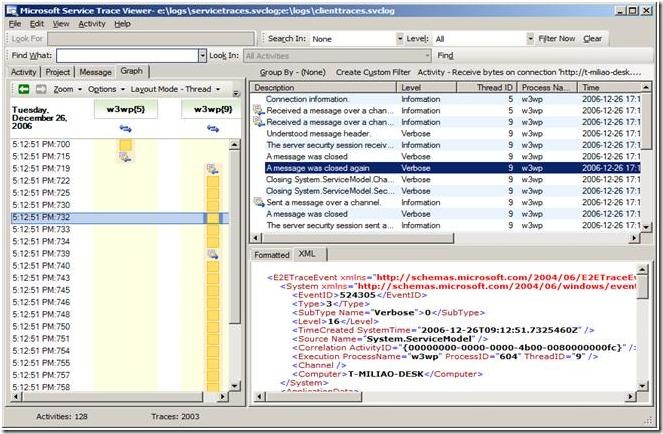
Task: Sort by the Thread ID column header
Action: pos(486,88)
